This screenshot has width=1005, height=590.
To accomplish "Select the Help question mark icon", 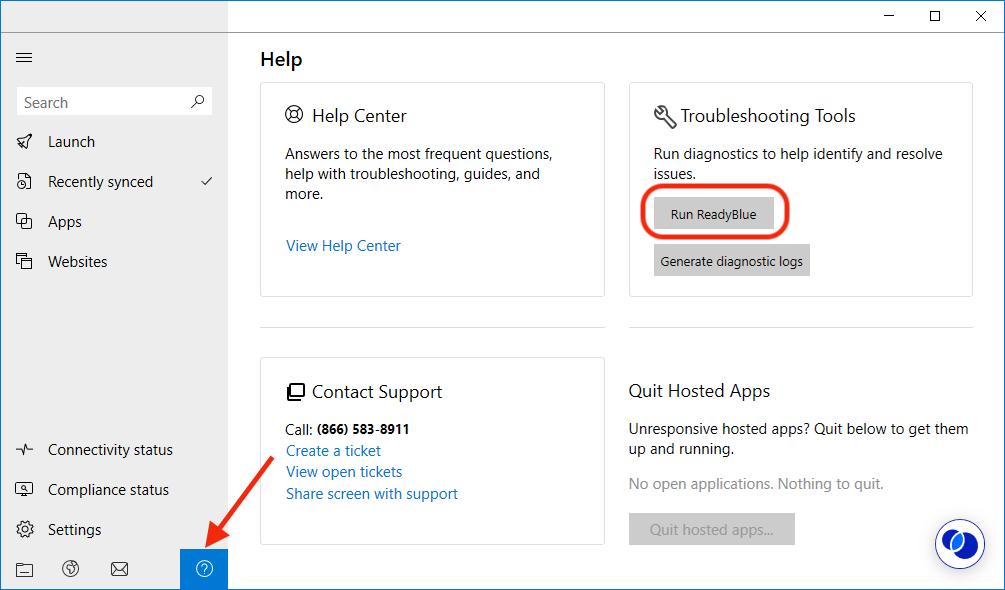I will pyautogui.click(x=204, y=569).
